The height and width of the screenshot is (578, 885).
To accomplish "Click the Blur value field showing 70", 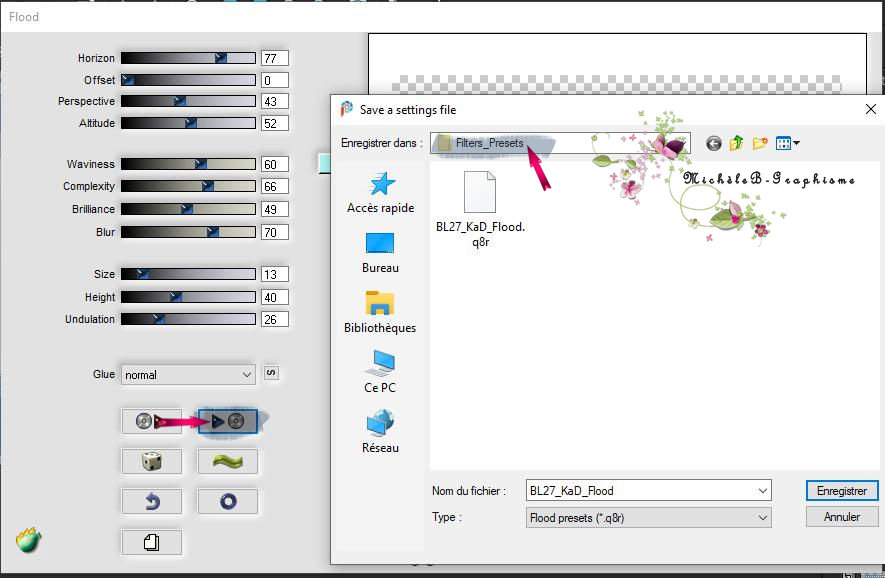I will [275, 232].
